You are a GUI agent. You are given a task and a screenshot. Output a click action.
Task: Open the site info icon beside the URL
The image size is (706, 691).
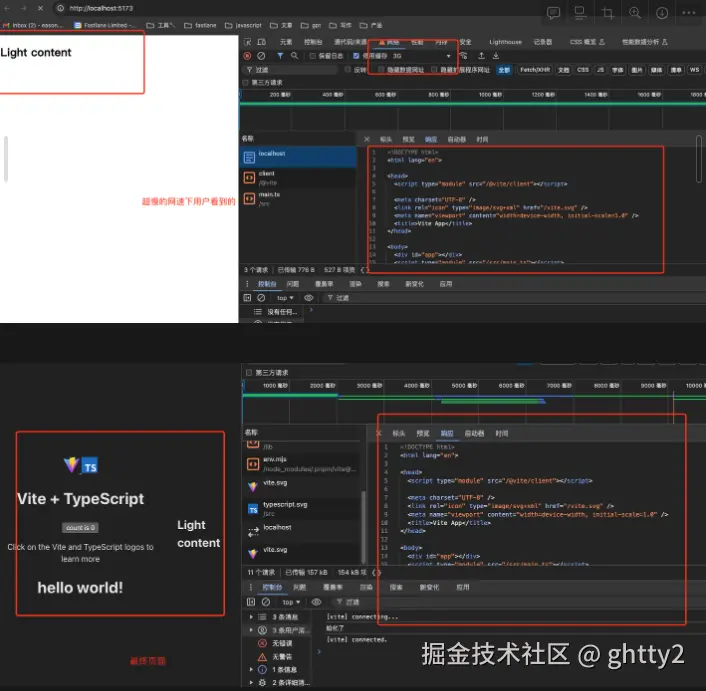60,8
